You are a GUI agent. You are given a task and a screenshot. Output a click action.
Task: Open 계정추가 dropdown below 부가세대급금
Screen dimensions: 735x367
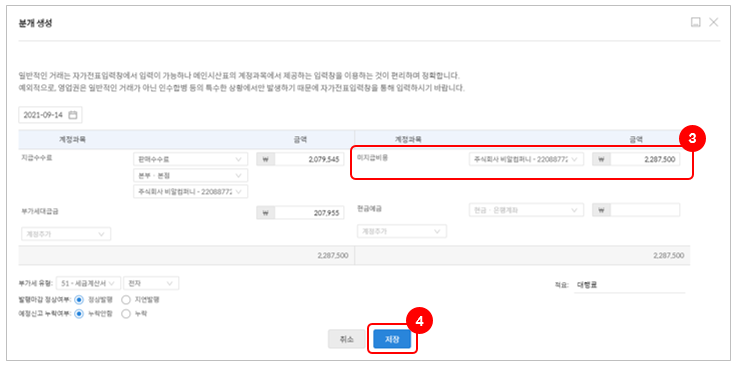66,234
